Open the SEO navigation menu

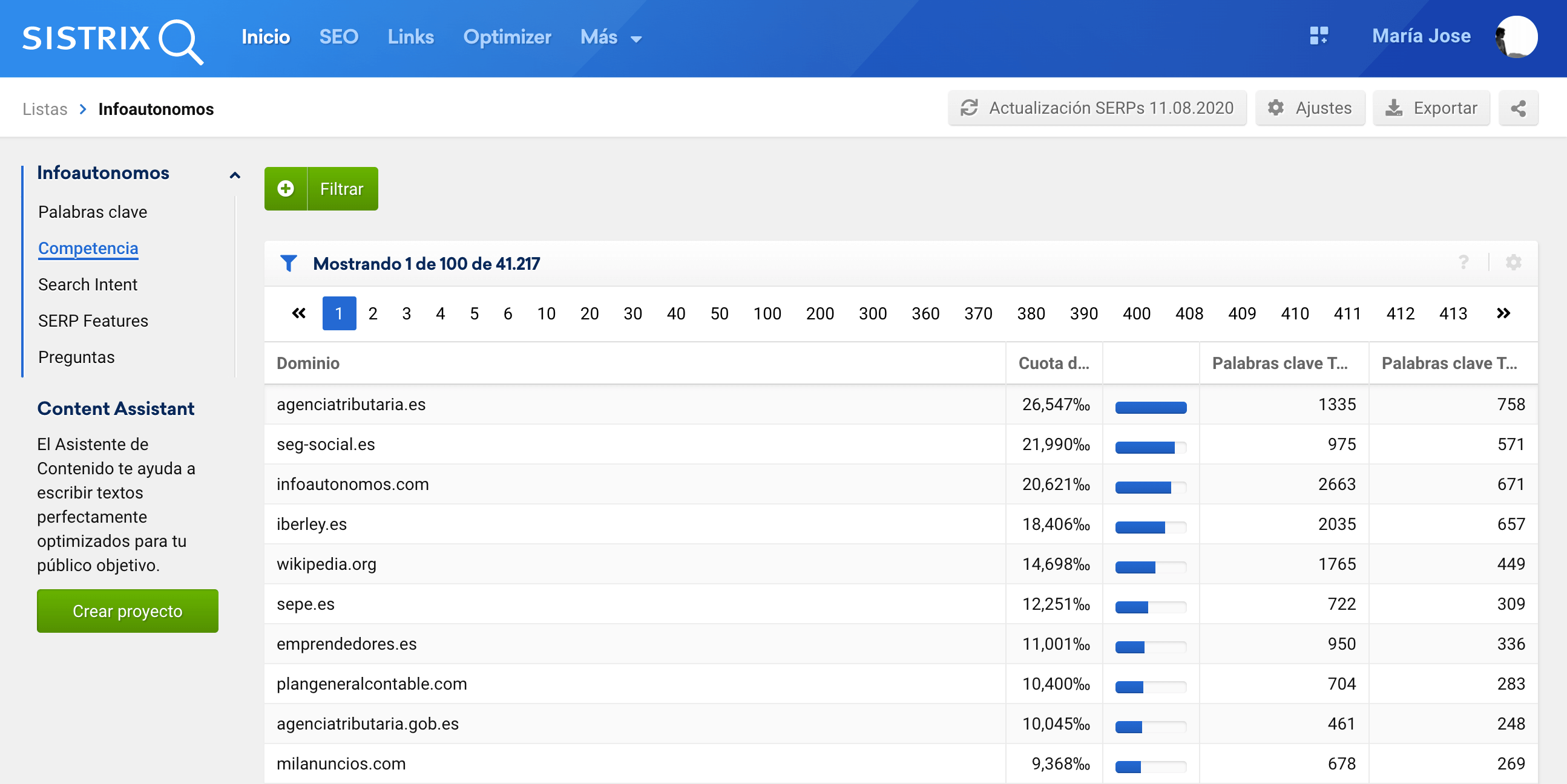(x=339, y=37)
